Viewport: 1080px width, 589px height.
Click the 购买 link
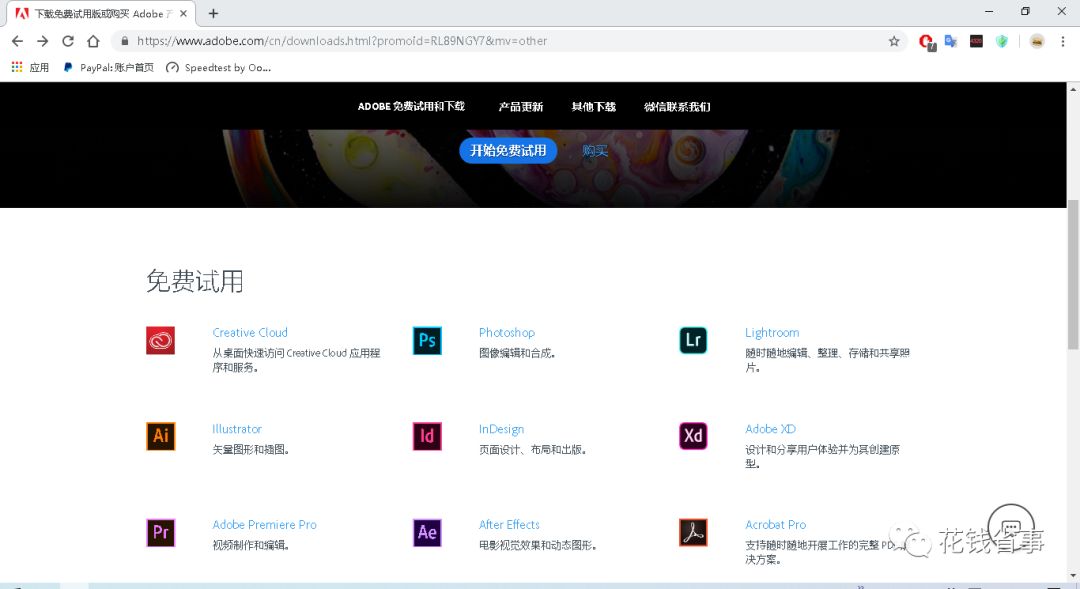pos(595,150)
